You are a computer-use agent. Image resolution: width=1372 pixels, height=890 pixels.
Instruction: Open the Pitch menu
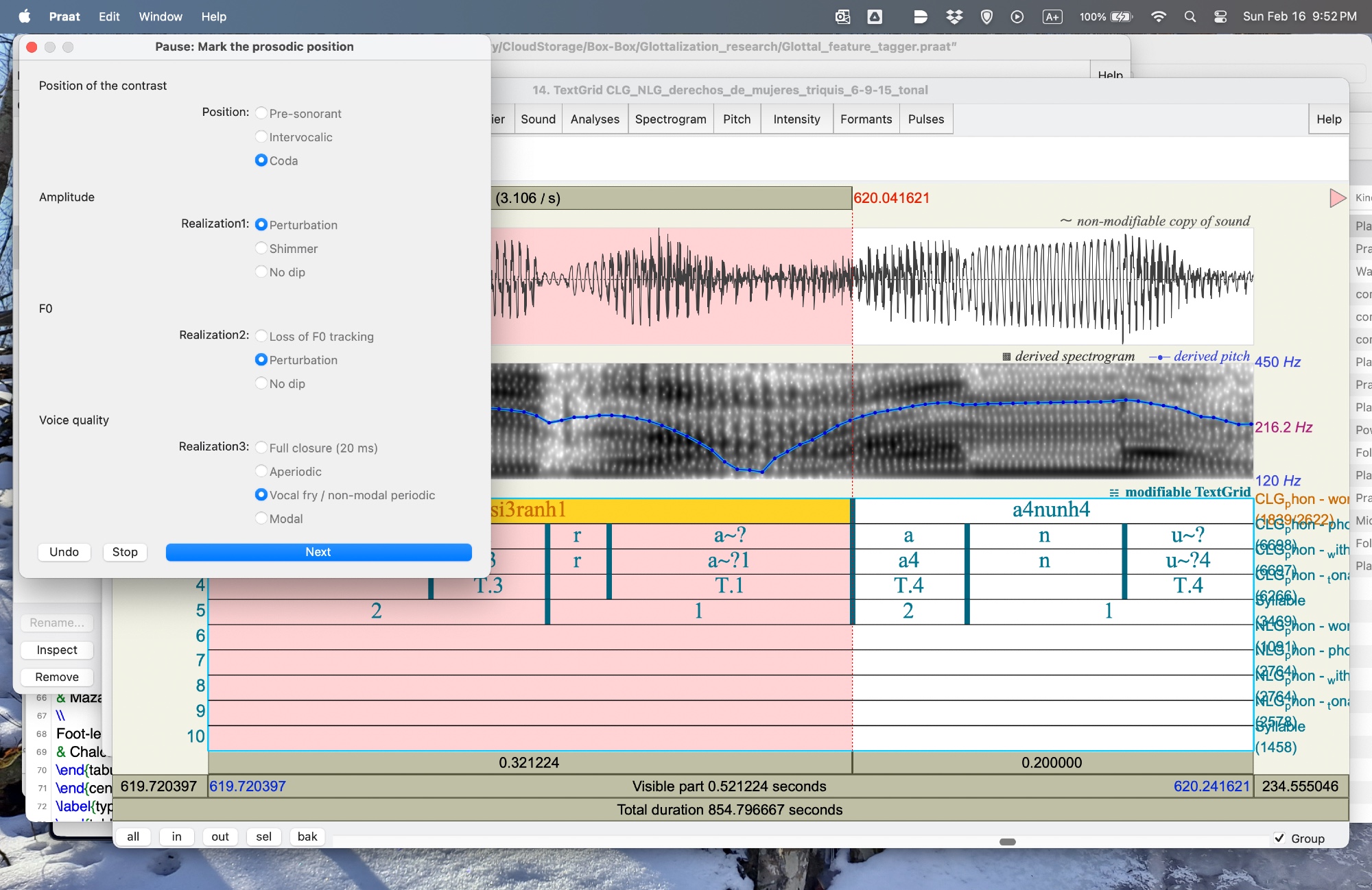coord(737,119)
